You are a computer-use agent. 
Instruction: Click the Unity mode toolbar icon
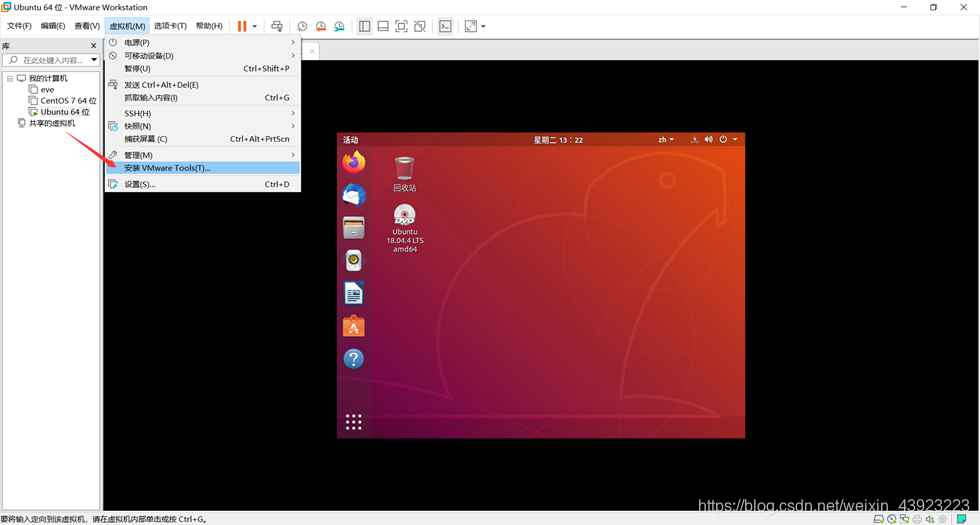point(420,26)
